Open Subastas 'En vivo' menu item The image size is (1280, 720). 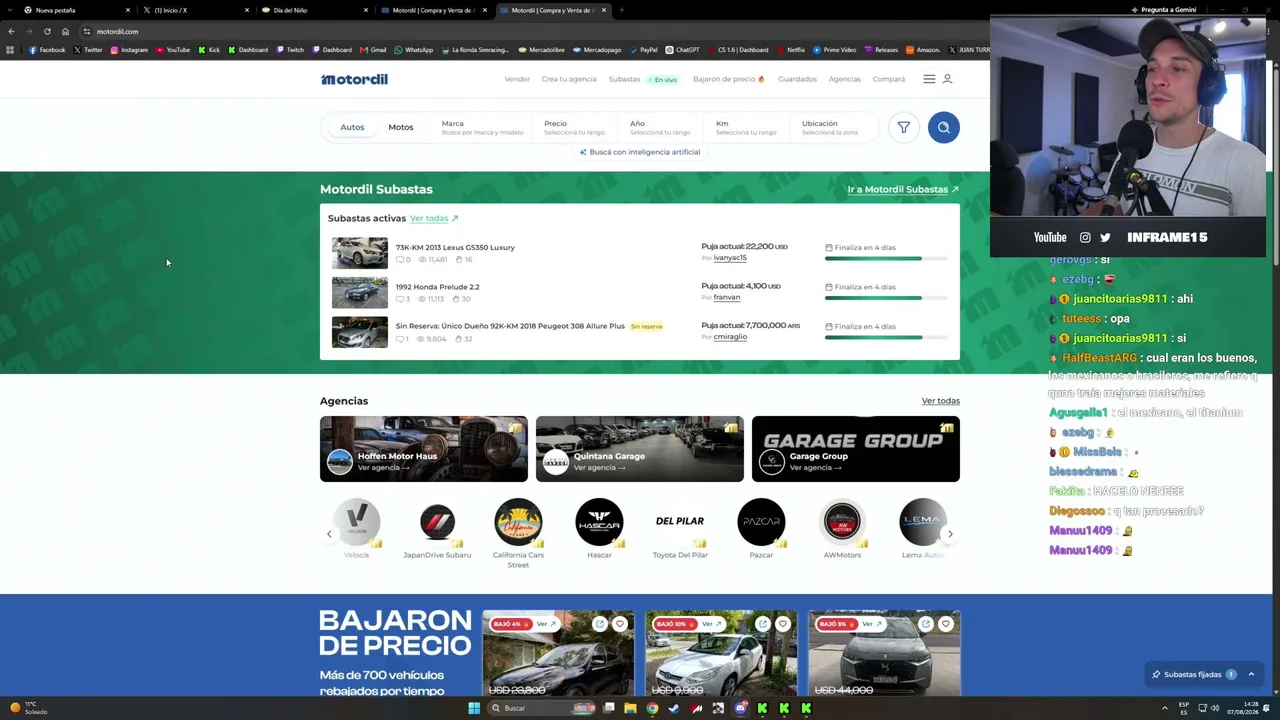click(x=643, y=79)
